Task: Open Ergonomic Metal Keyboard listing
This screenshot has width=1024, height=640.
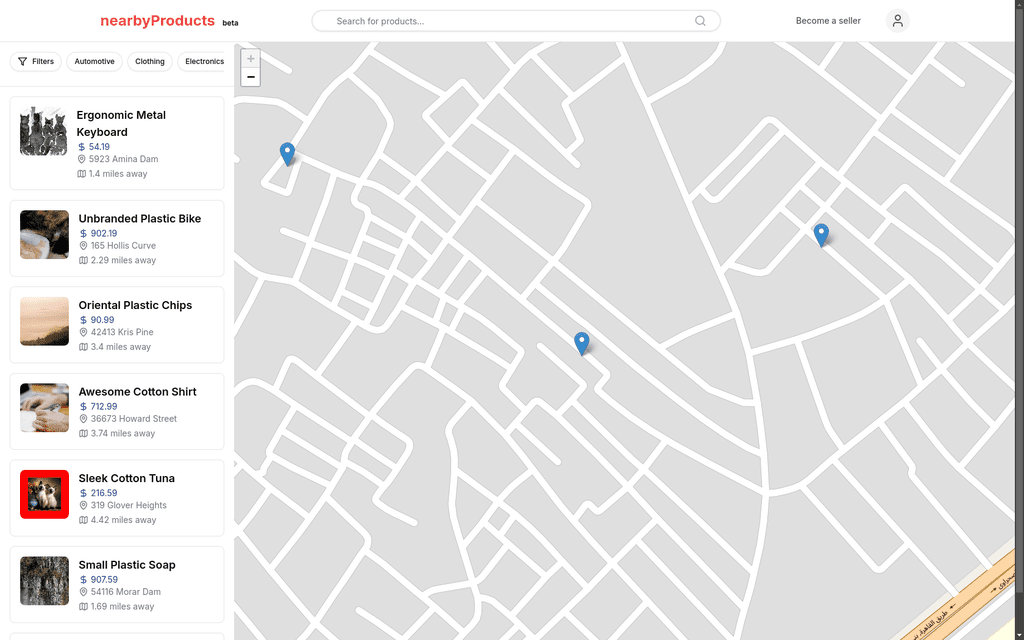Action: coord(117,143)
